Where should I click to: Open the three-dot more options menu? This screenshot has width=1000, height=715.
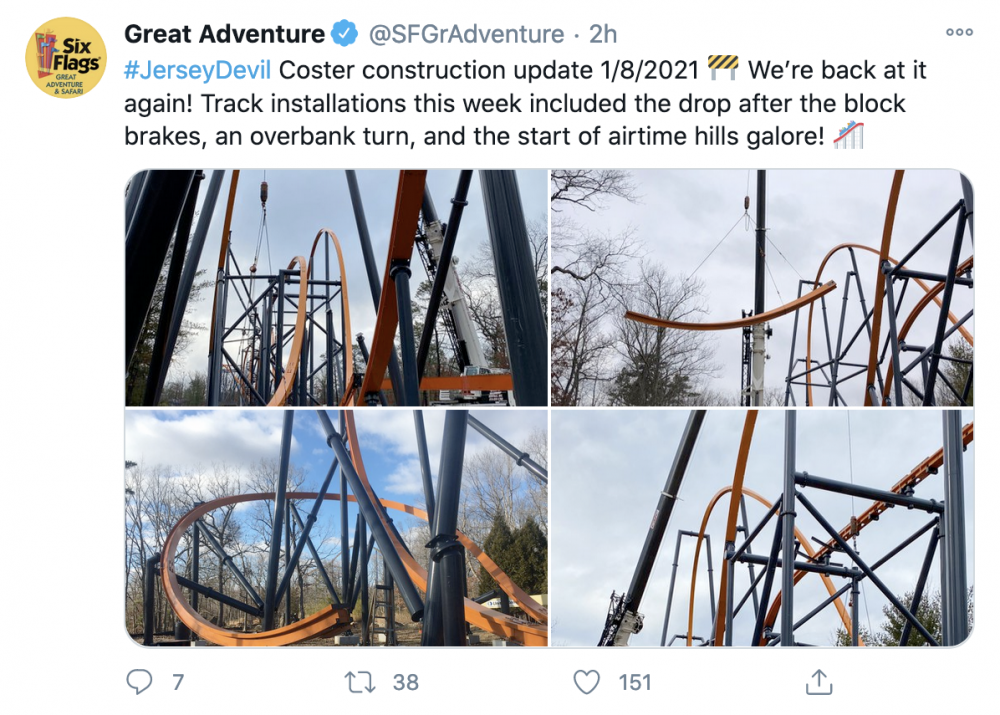click(x=959, y=32)
